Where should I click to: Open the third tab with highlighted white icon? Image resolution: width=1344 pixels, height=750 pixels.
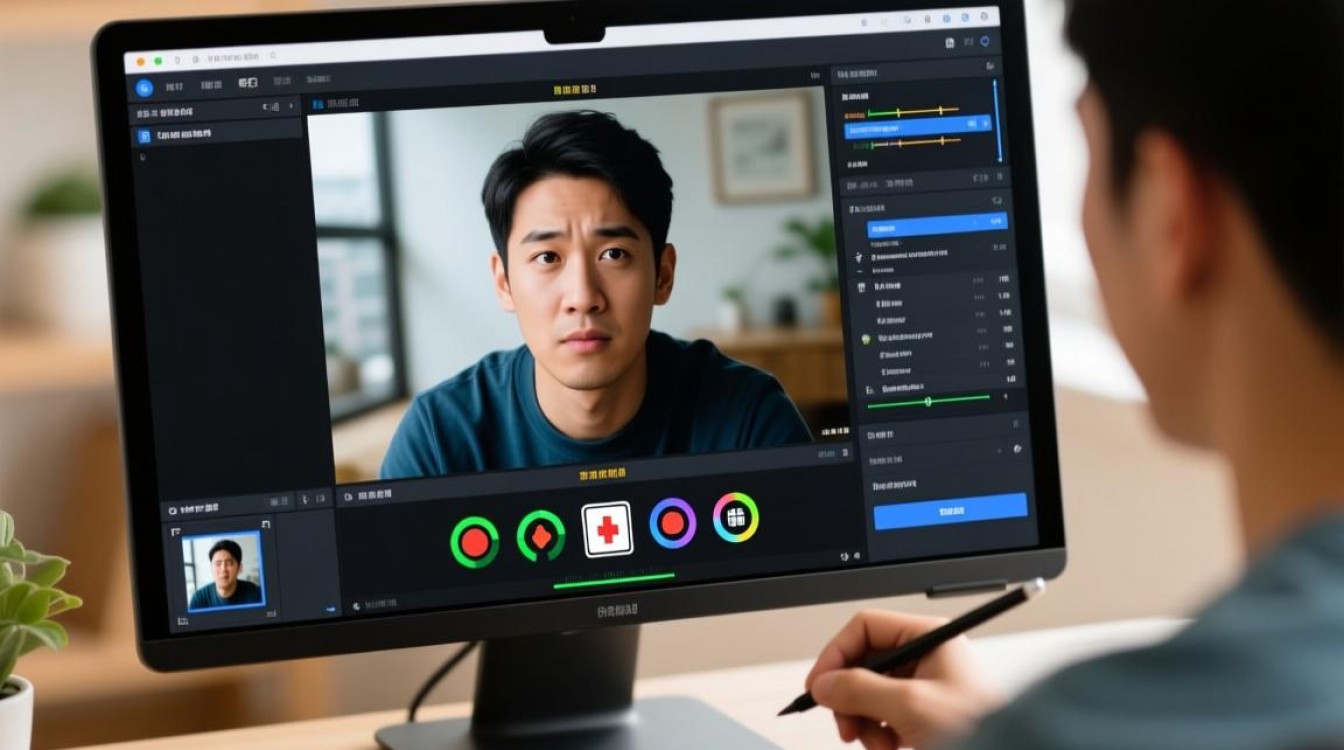coord(247,84)
